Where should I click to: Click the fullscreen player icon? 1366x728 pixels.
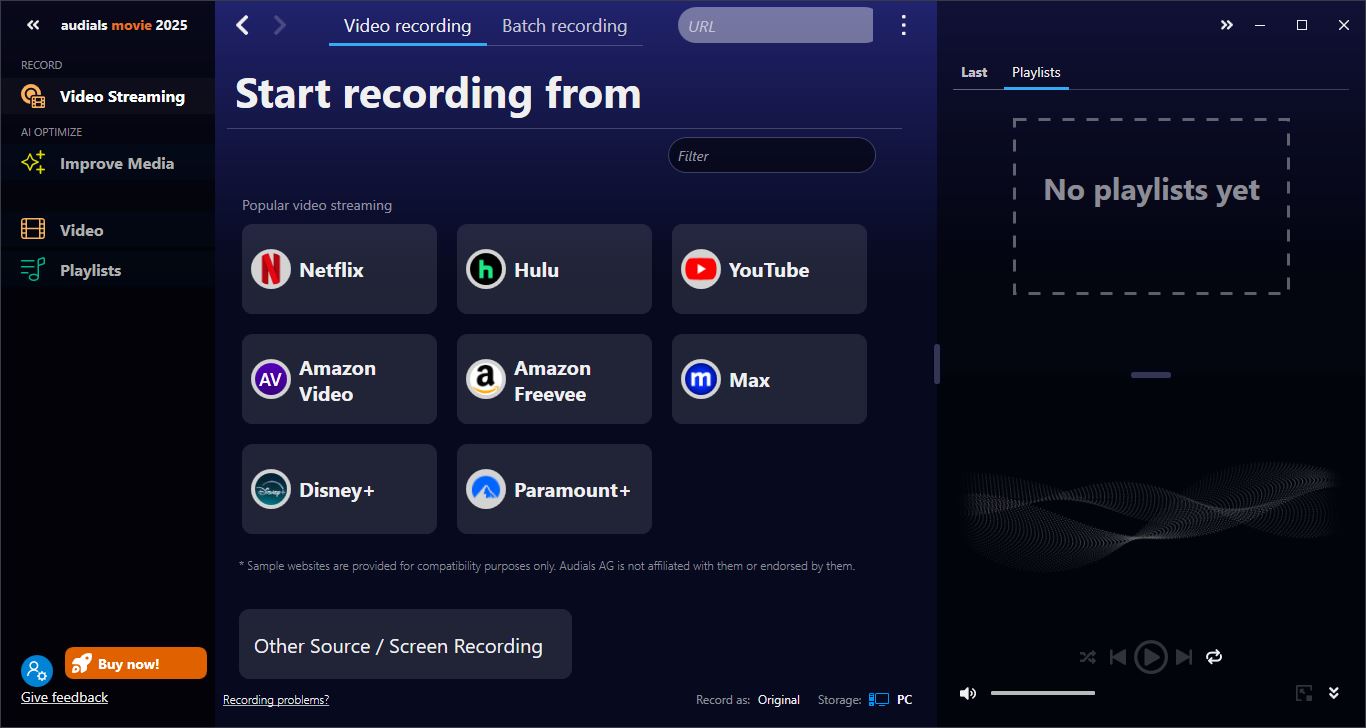(1304, 693)
